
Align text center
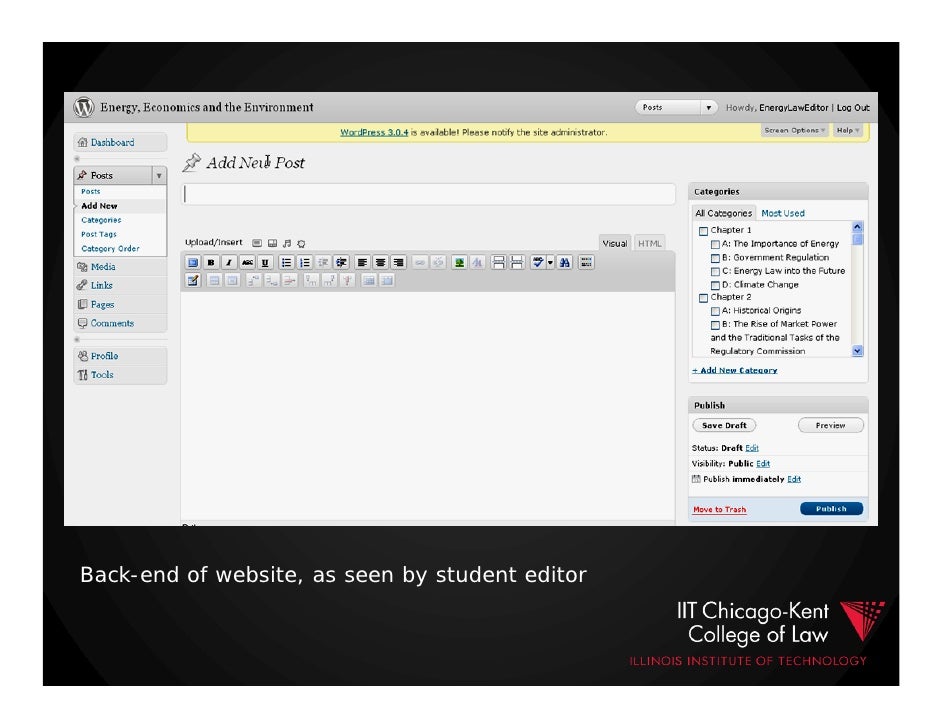coord(380,262)
